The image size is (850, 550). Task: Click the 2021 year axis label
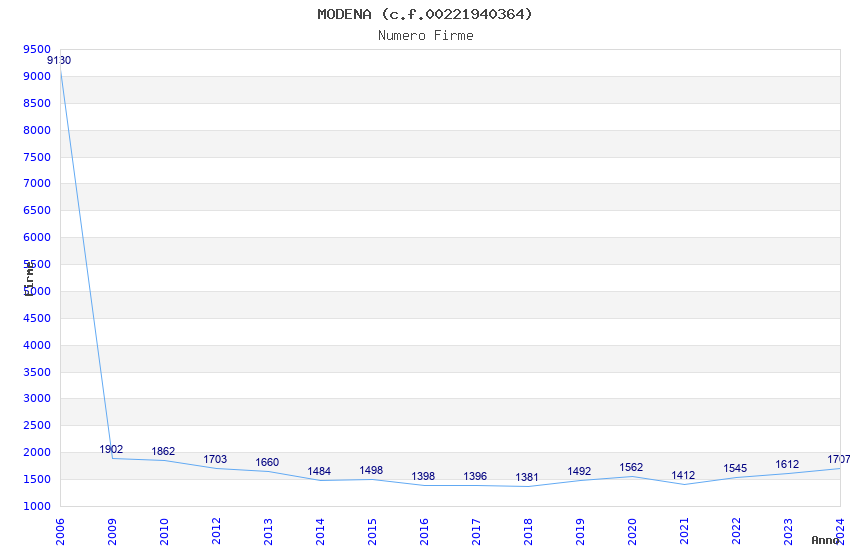pyautogui.click(x=684, y=532)
